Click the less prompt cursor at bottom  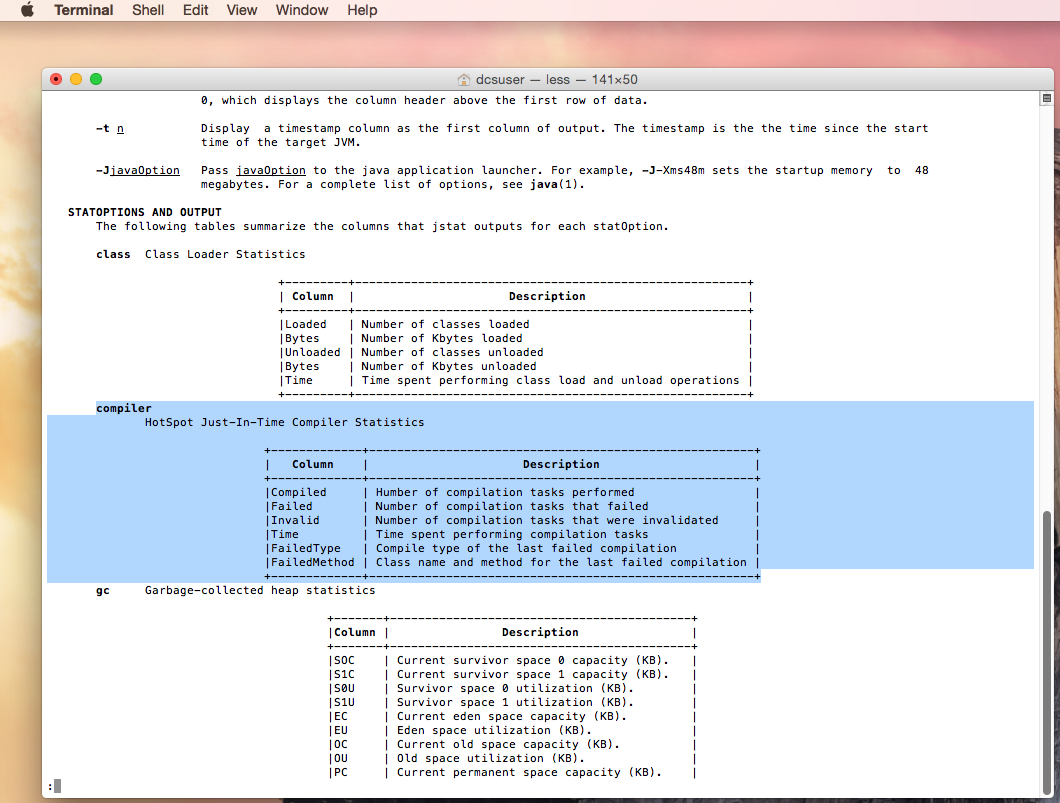pos(57,786)
